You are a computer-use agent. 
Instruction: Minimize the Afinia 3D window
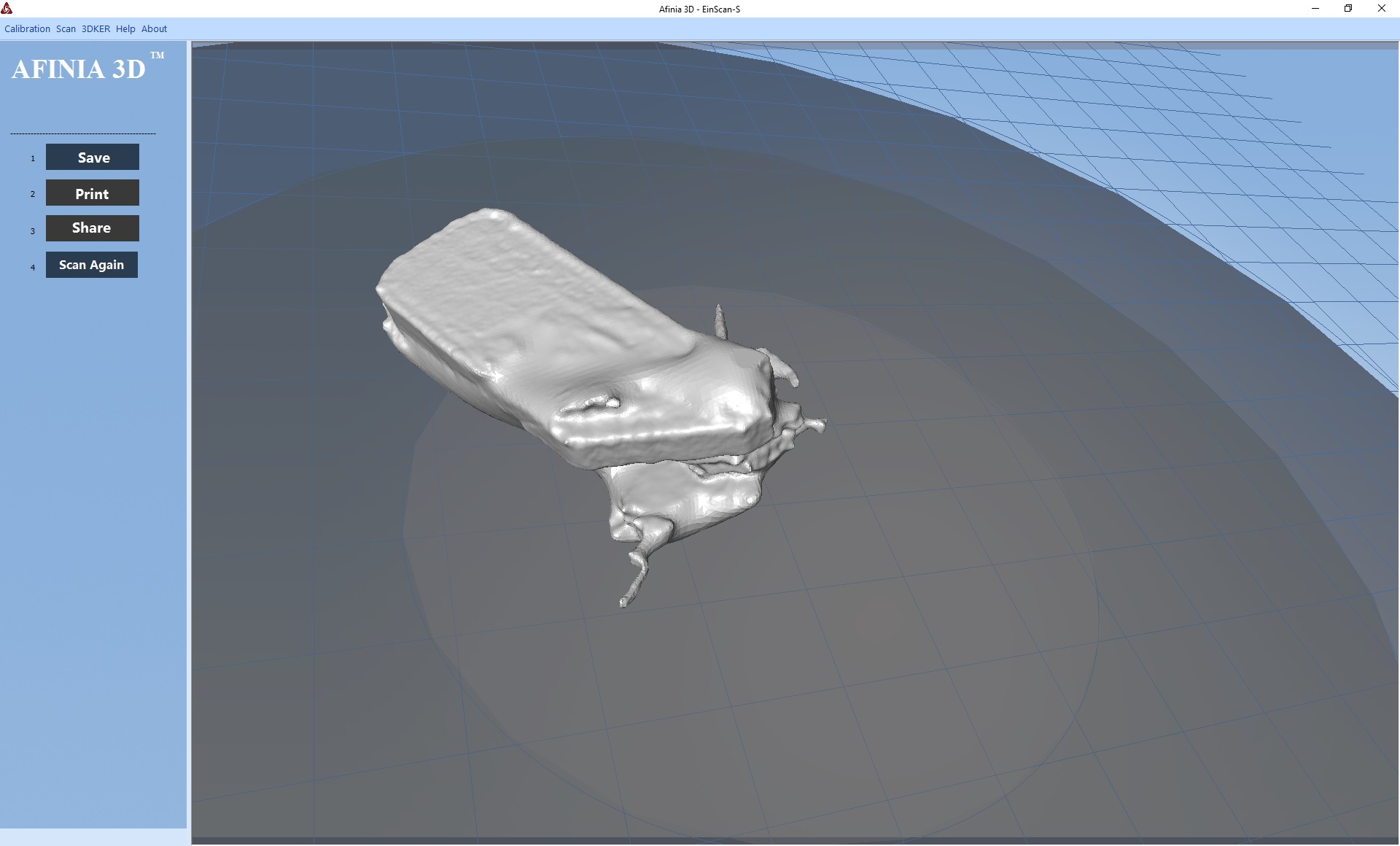(1315, 9)
